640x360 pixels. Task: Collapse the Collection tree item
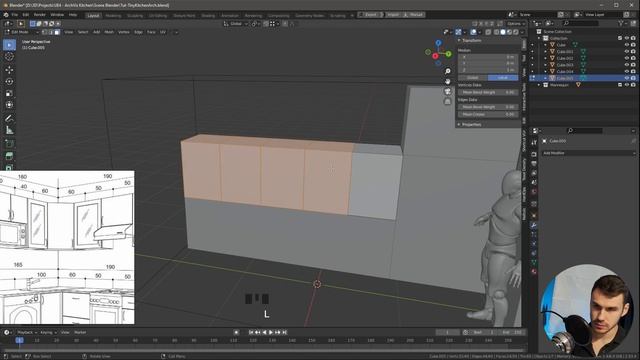539,38
